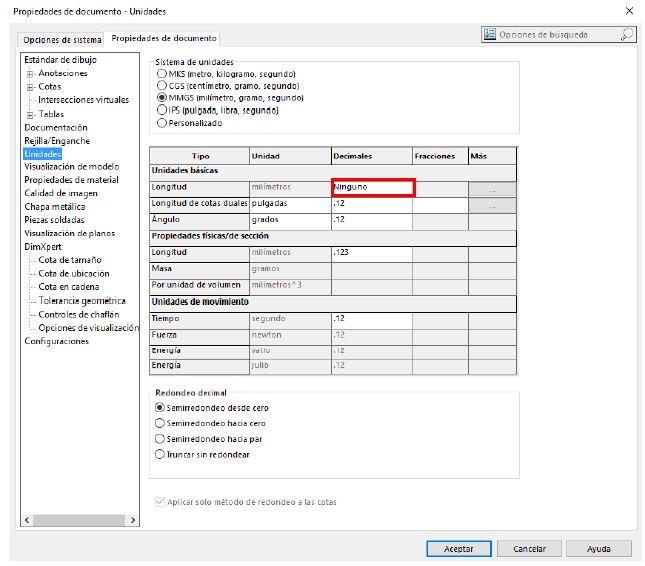Select Truncar sin redondear option

tap(160, 454)
